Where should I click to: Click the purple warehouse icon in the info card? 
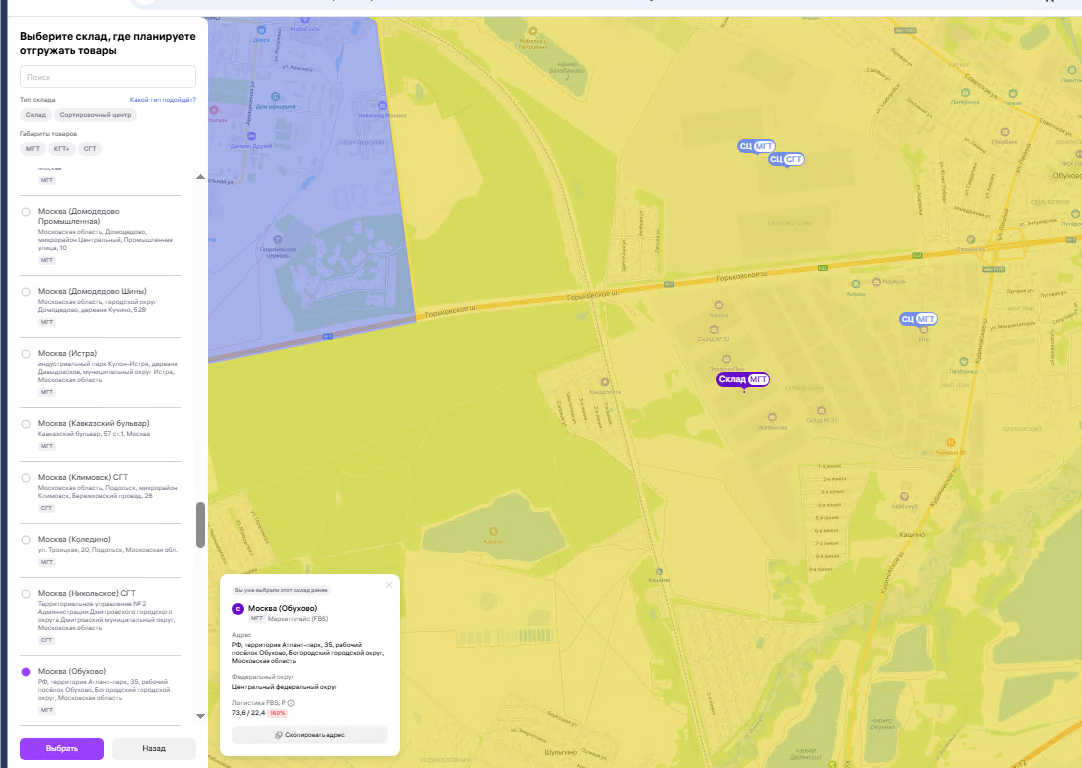click(238, 609)
